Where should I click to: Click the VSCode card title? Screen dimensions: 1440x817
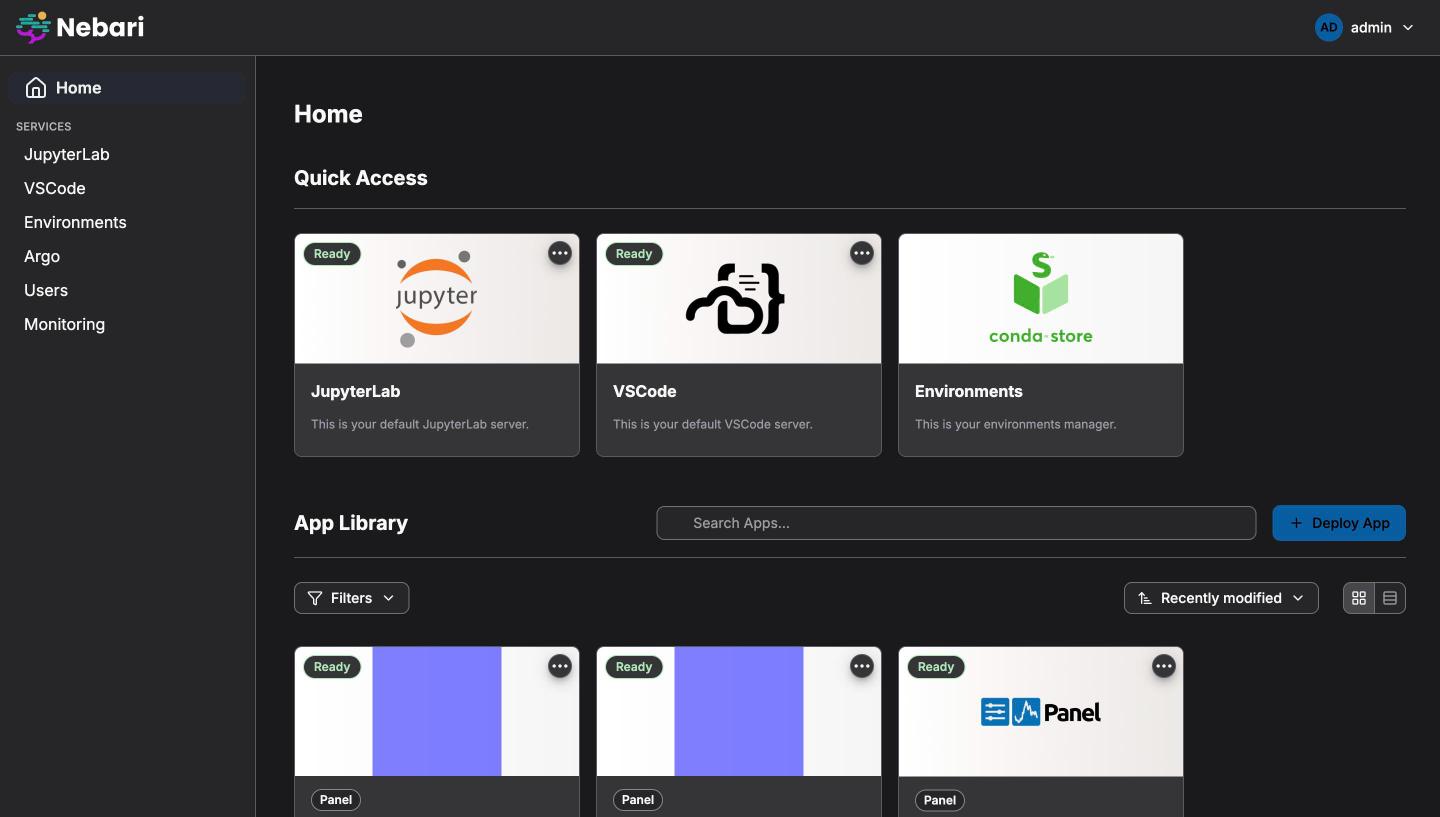(x=645, y=391)
